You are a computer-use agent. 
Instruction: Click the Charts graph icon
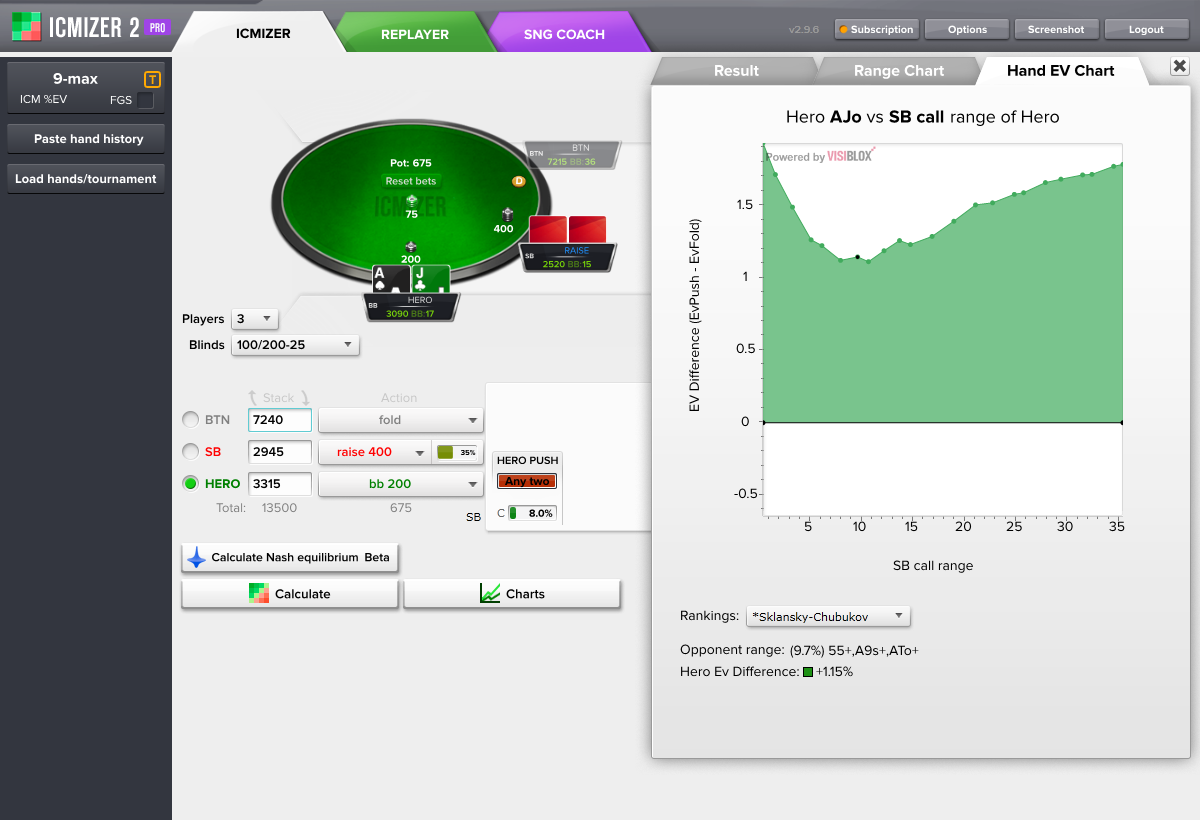[x=490, y=594]
